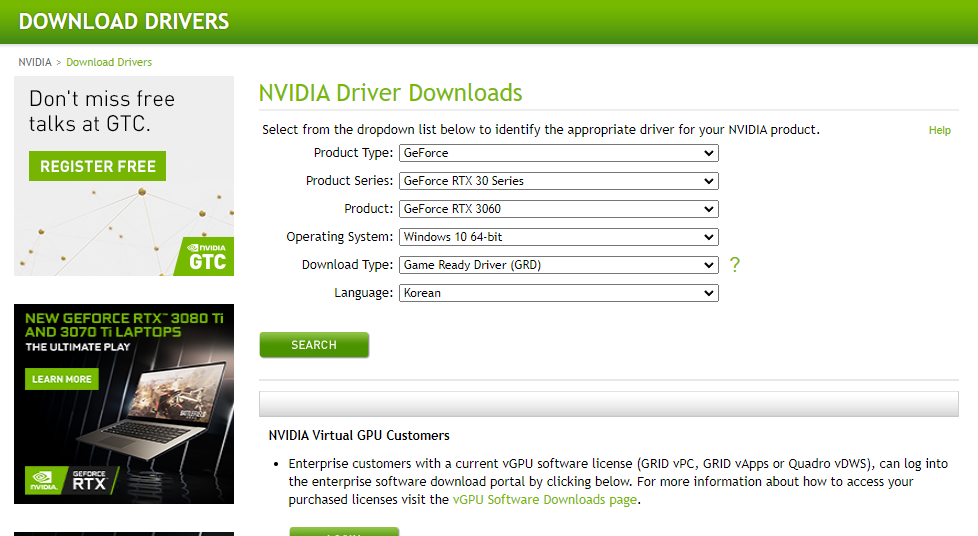Click the 'Operating System:' label
The image size is (978, 536).
[339, 237]
